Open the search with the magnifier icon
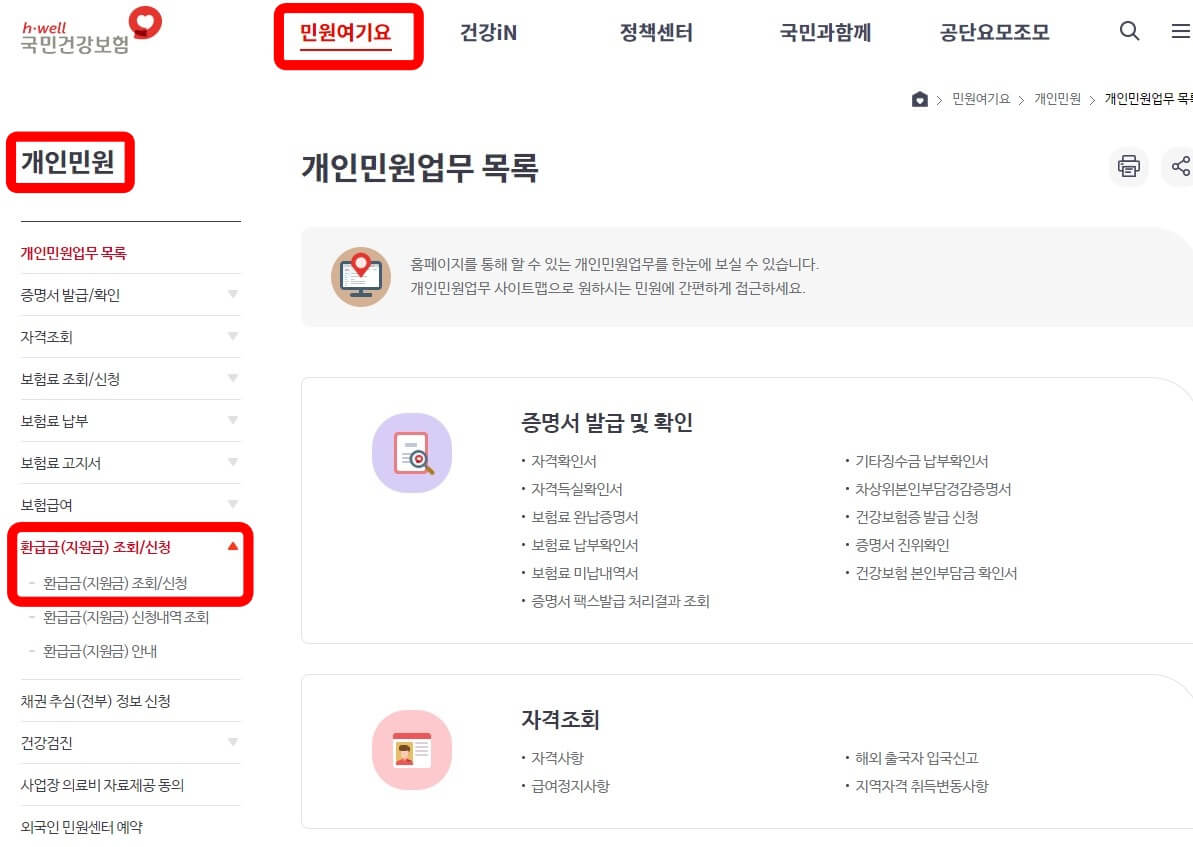Screen dimensions: 1193x847 tap(1129, 31)
